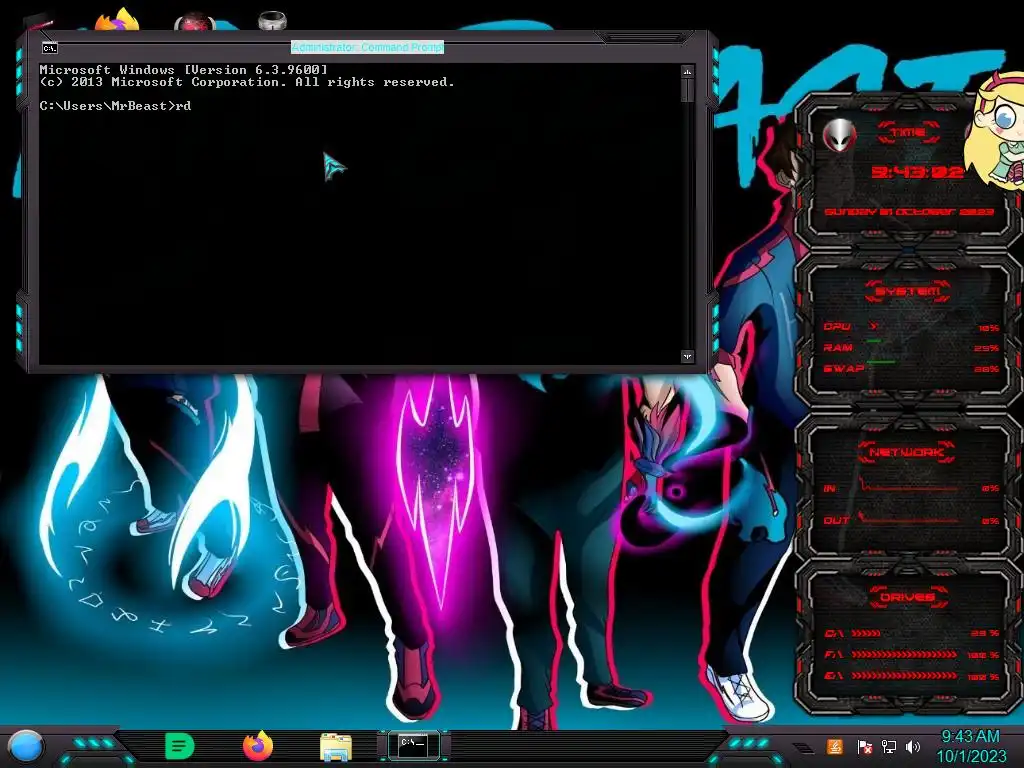
Task: Open the volume speaker tray icon
Action: [x=912, y=746]
